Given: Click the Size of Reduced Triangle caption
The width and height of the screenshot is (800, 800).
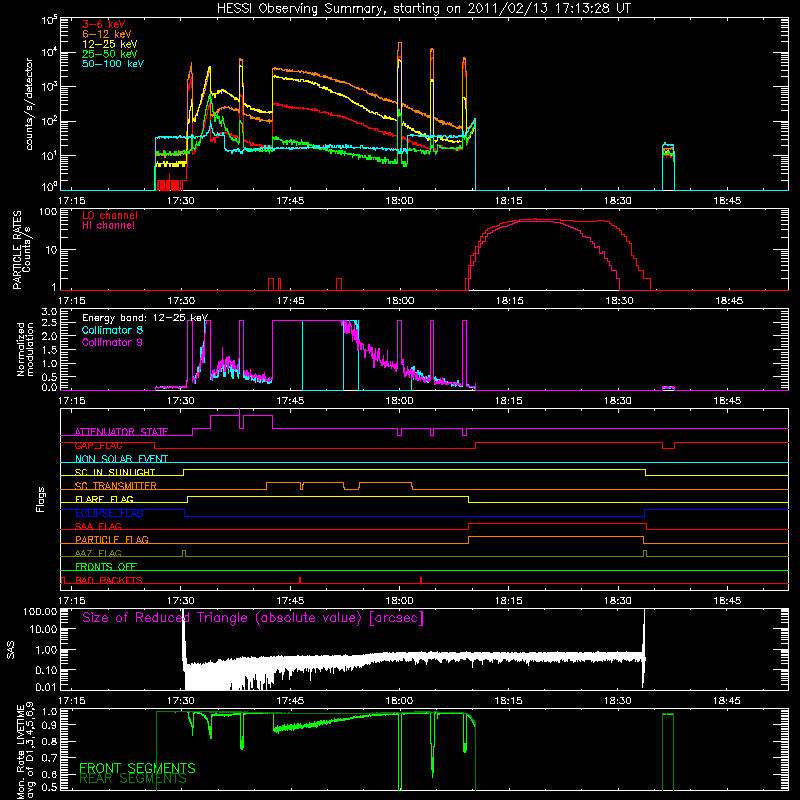Looking at the screenshot, I should point(253,618).
